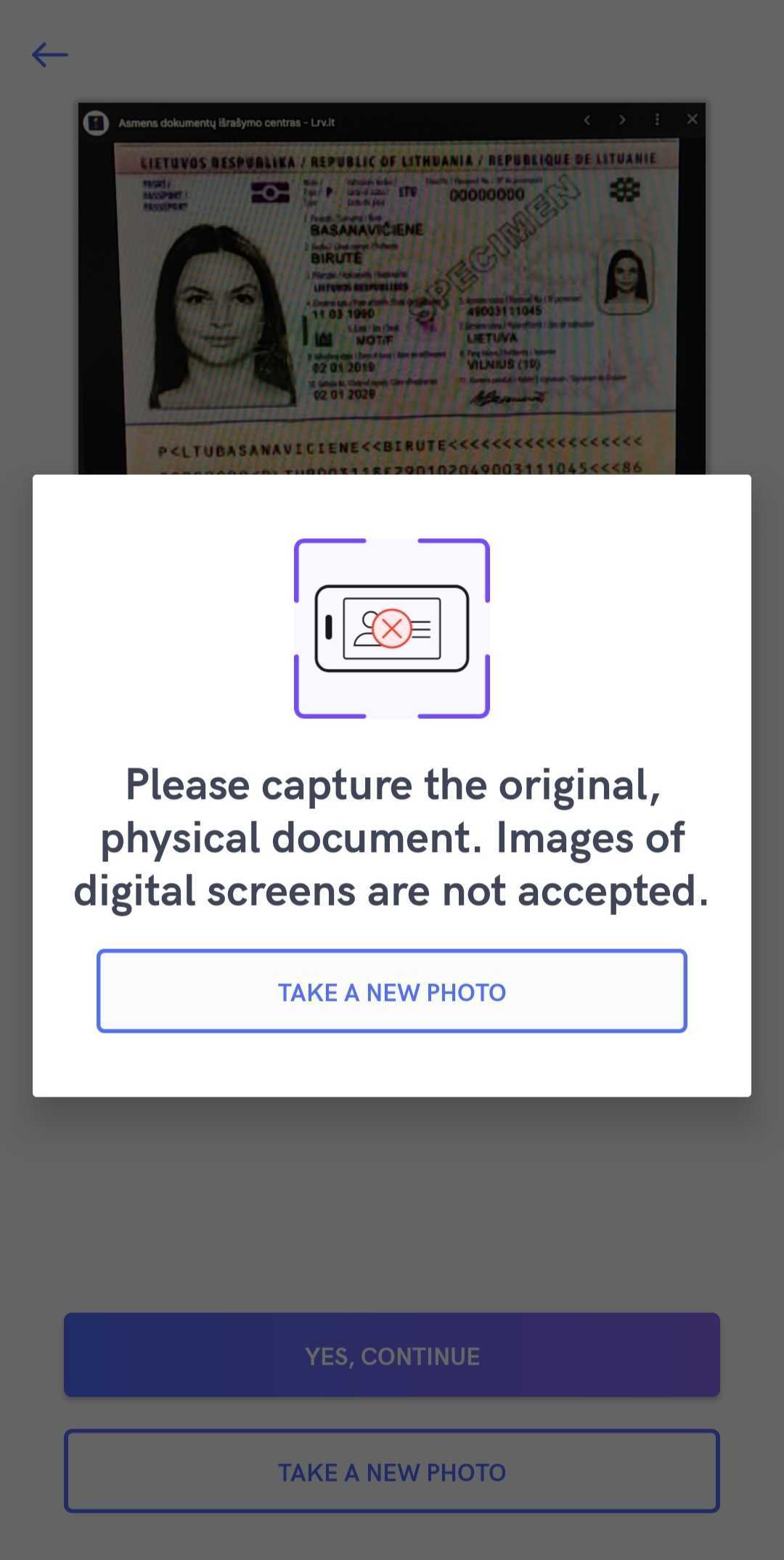Click the machine-readable P<LTU line
Image resolution: width=784 pixels, height=1560 pixels.
400,446
